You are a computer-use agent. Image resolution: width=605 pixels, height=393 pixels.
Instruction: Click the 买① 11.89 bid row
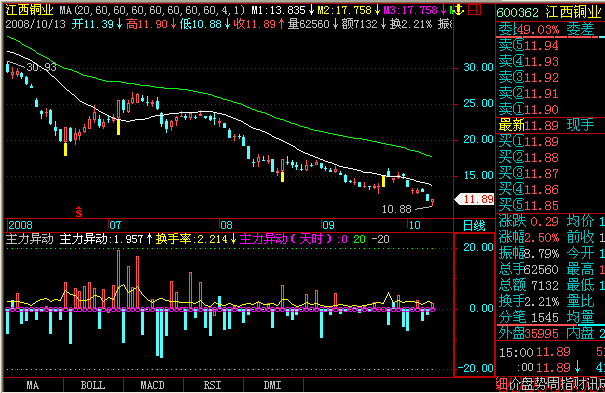tap(529, 142)
